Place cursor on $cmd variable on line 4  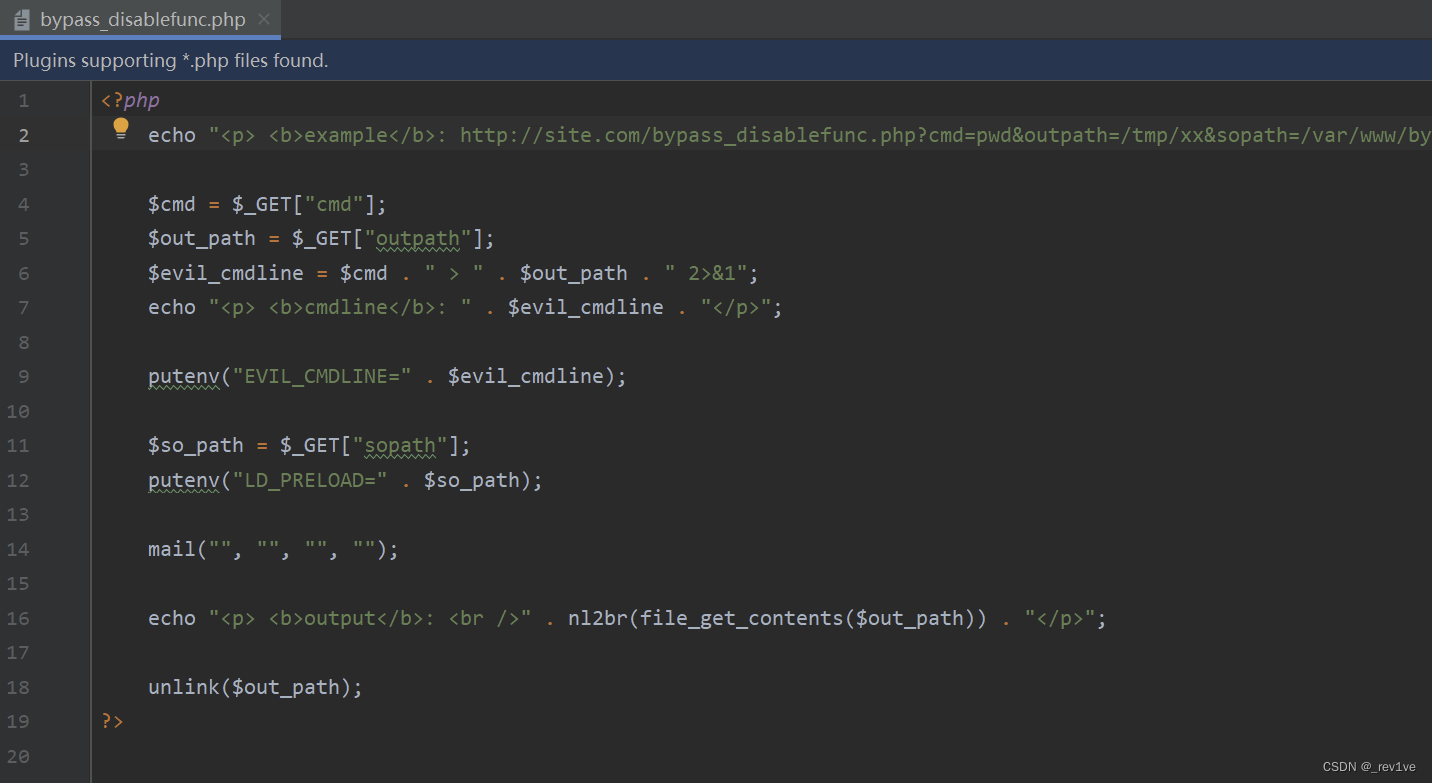pos(172,204)
